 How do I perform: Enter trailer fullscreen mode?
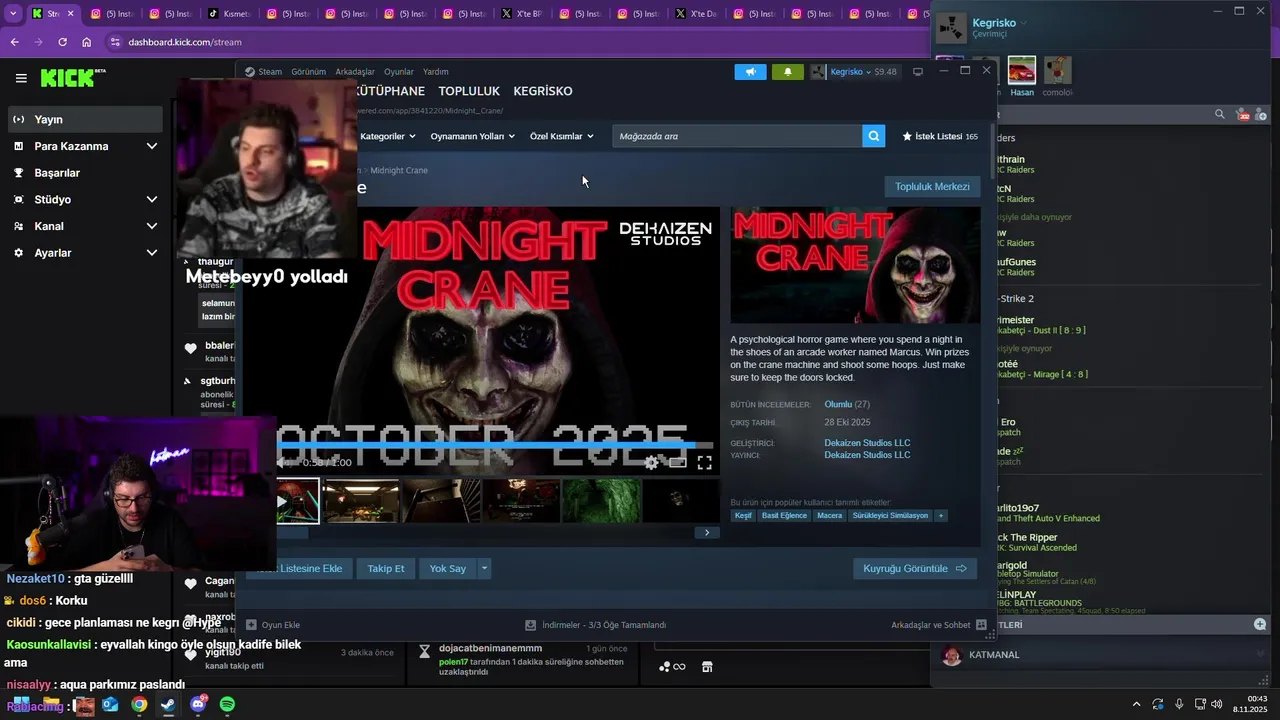[x=704, y=462]
